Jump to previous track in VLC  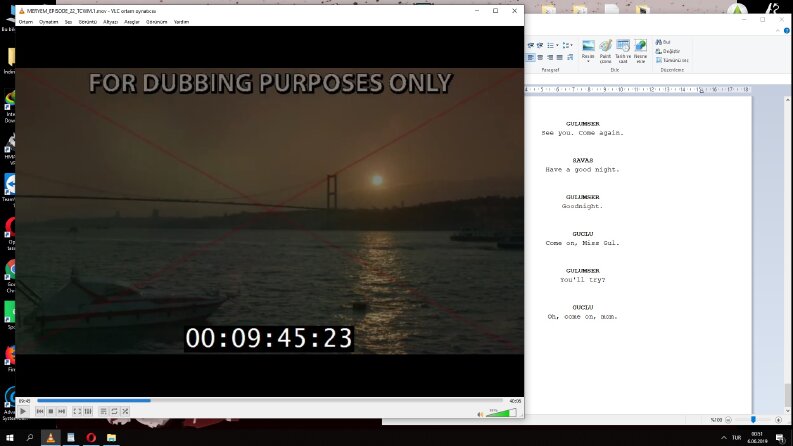pyautogui.click(x=40, y=412)
